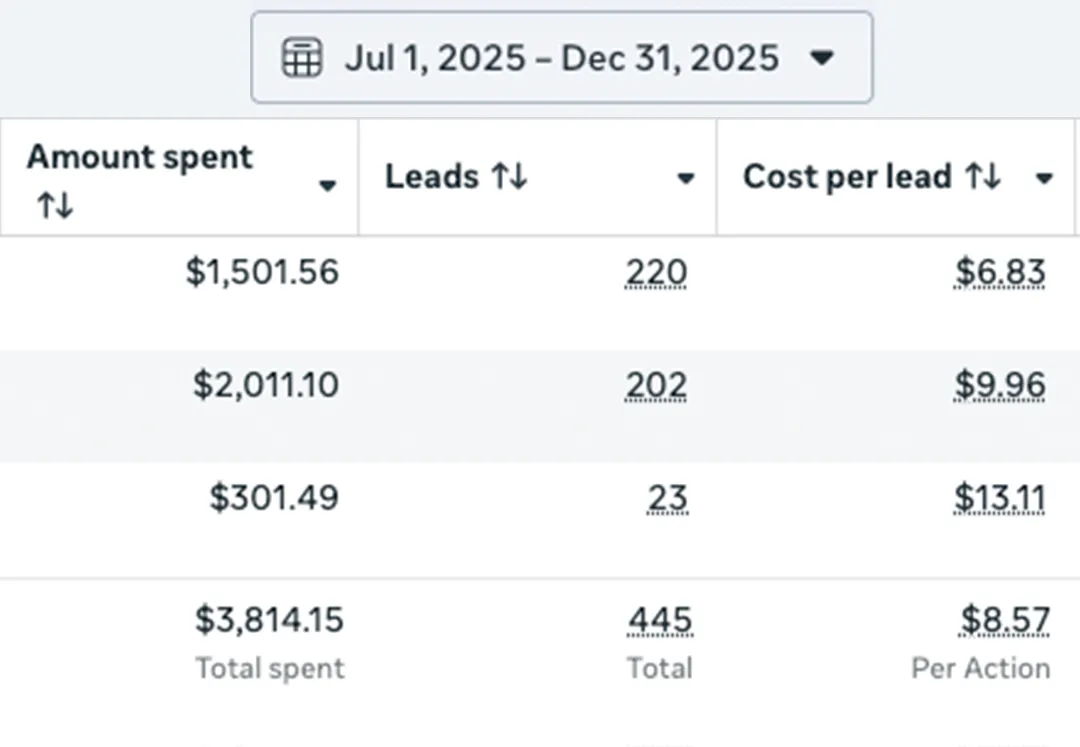Click the Cost per lead header
The image size is (1080, 747).
pos(847,177)
